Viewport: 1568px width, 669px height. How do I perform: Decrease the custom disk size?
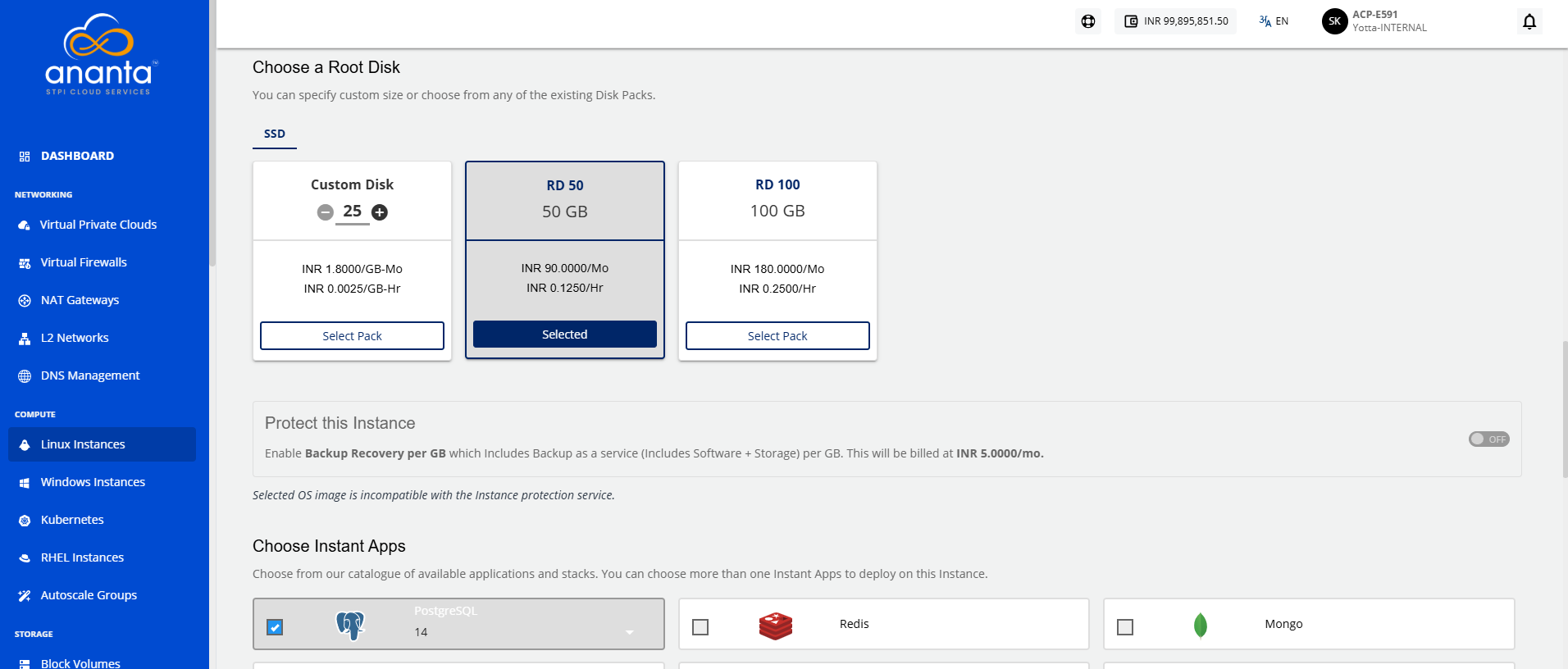pos(326,212)
